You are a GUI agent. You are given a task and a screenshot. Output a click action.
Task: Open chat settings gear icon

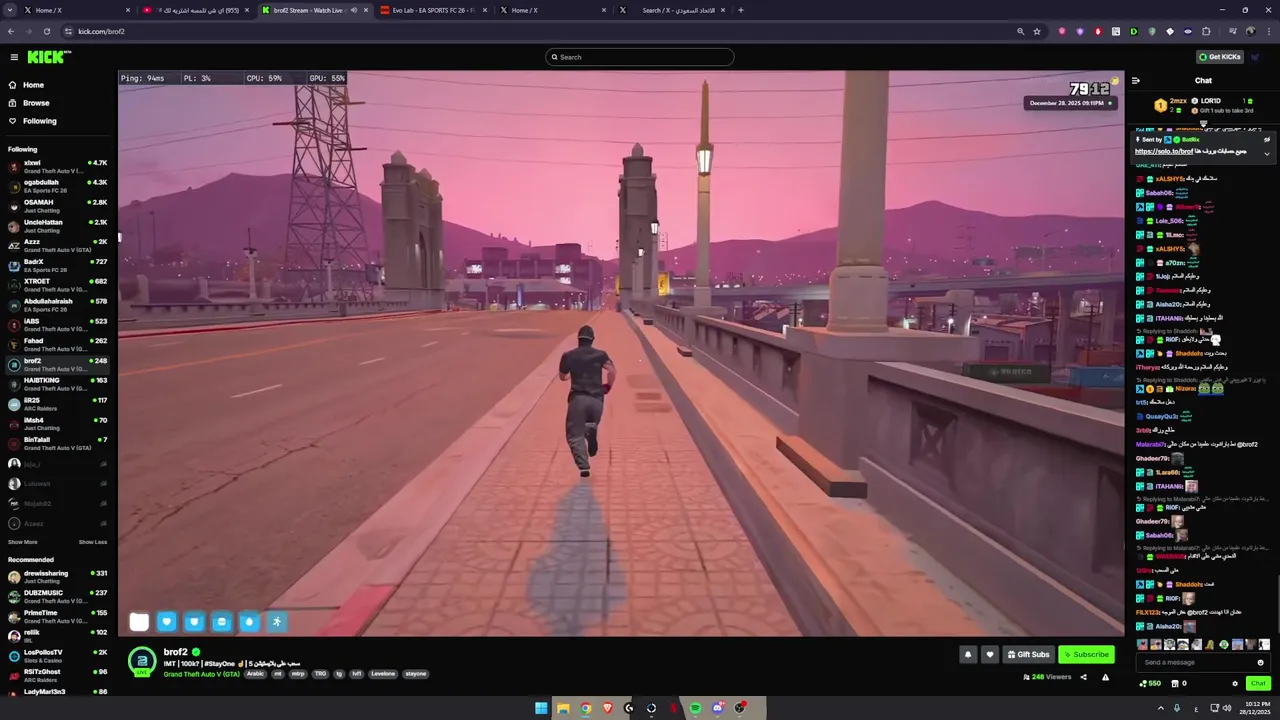click(x=1235, y=684)
